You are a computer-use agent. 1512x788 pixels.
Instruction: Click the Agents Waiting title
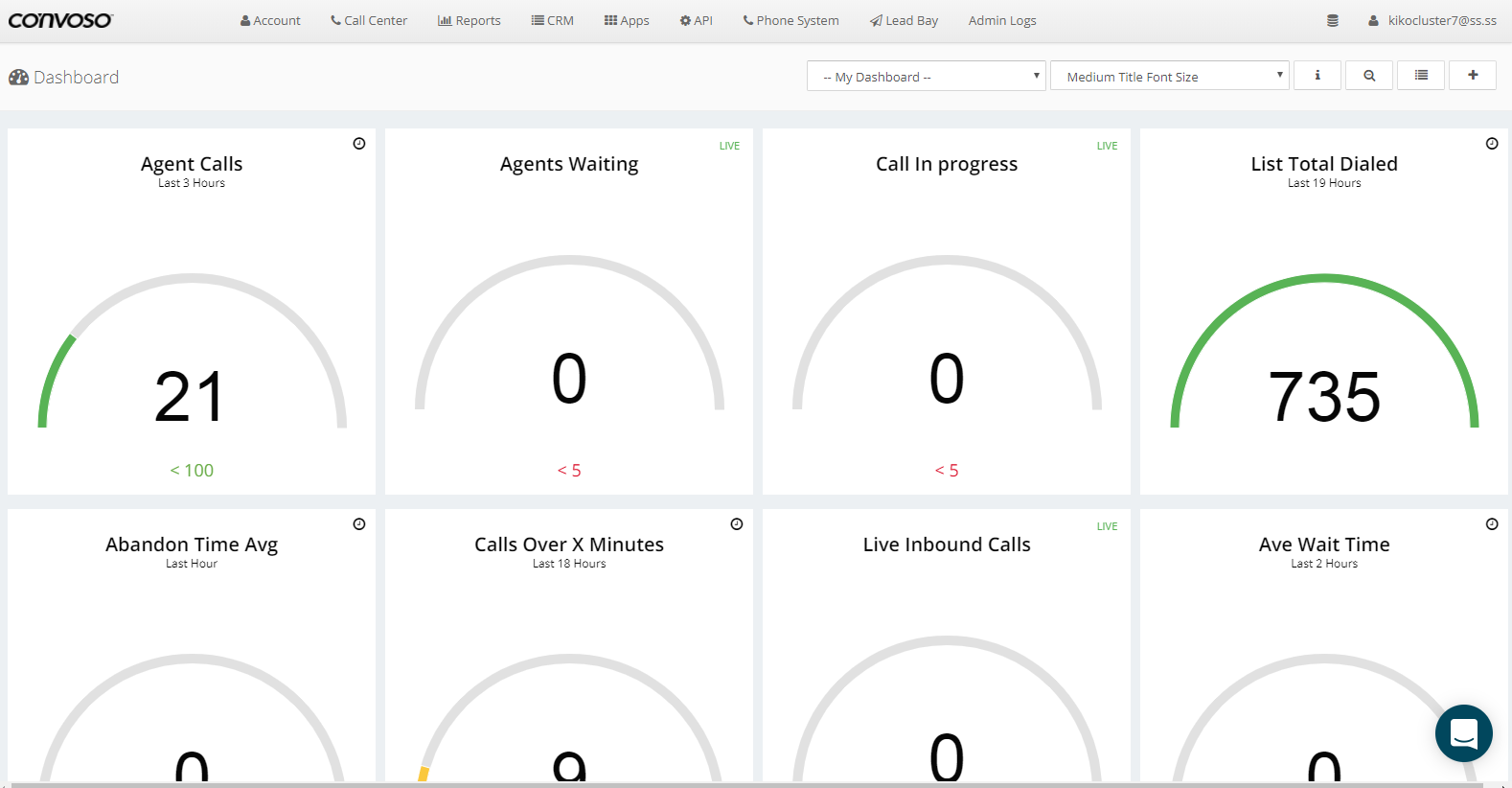pos(569,164)
